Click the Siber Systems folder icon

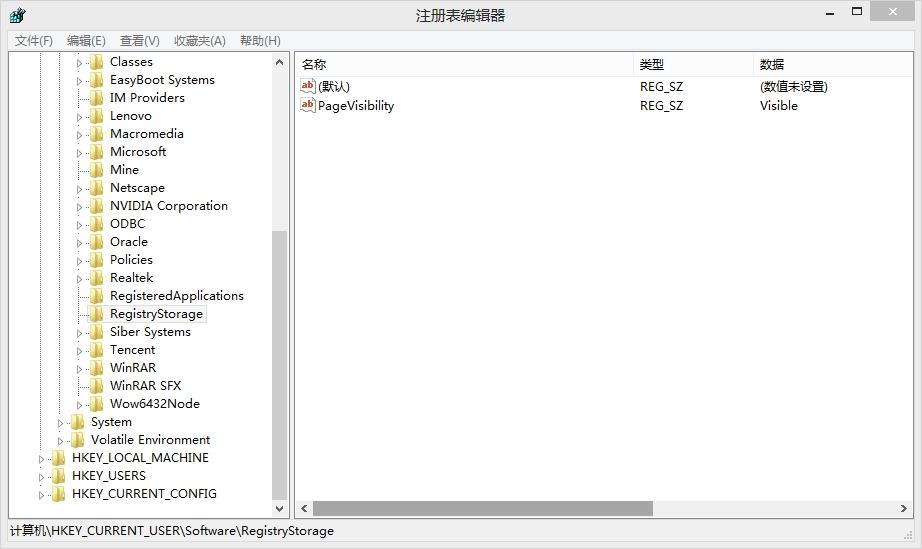(96, 332)
